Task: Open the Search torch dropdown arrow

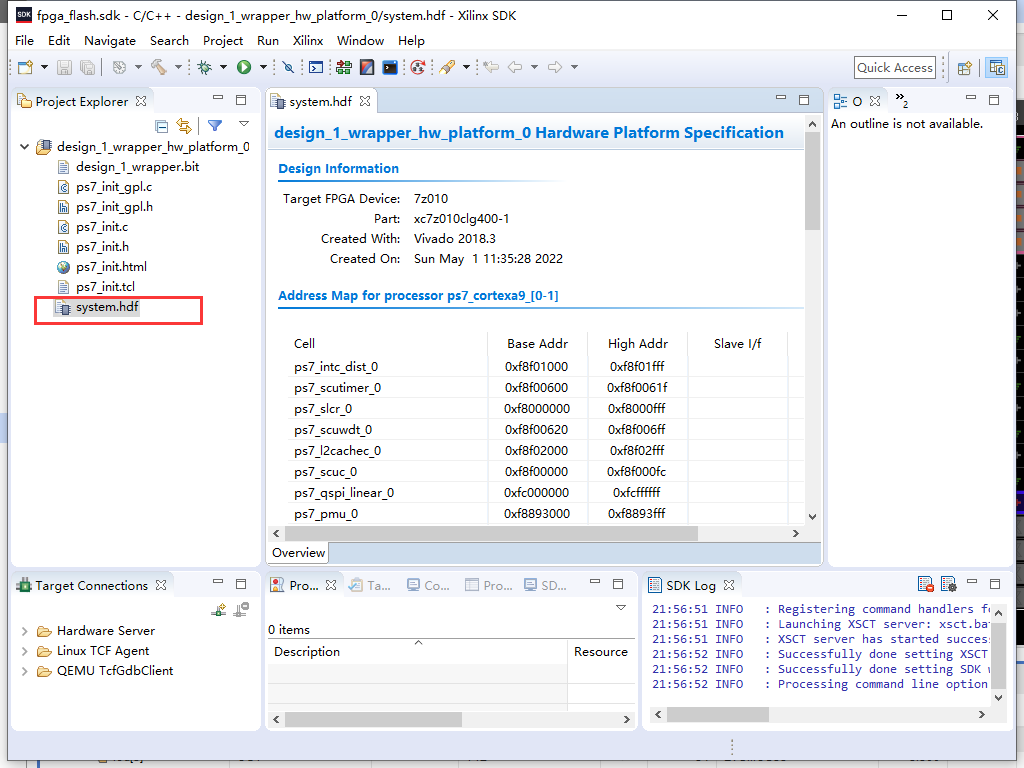Action: pyautogui.click(x=466, y=67)
